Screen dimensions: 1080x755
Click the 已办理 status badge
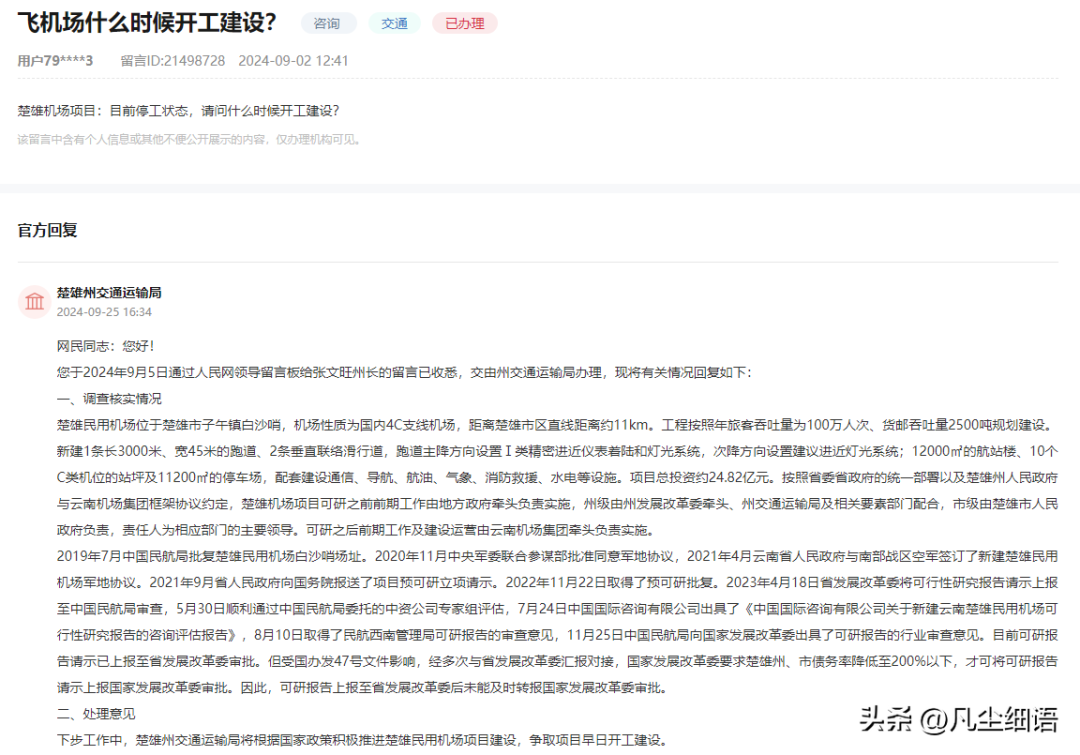pos(464,23)
